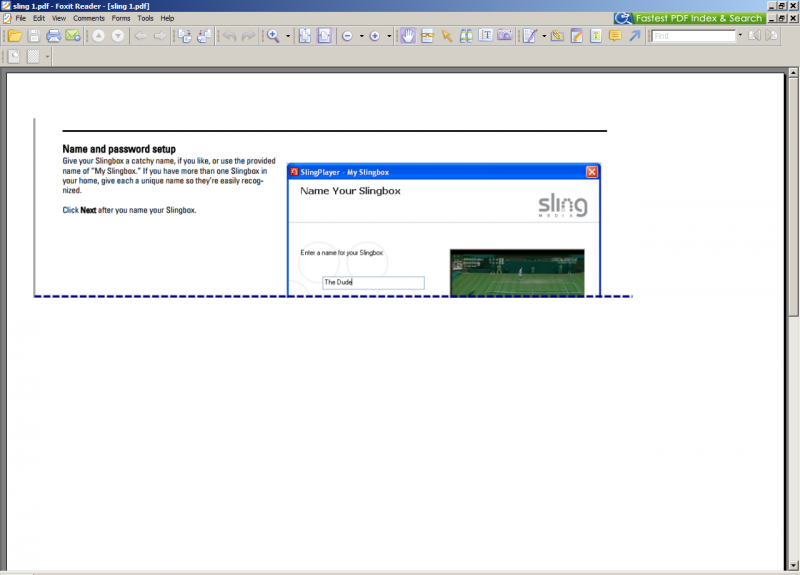Click the Open folder icon
The height and width of the screenshot is (575, 800).
click(15, 36)
